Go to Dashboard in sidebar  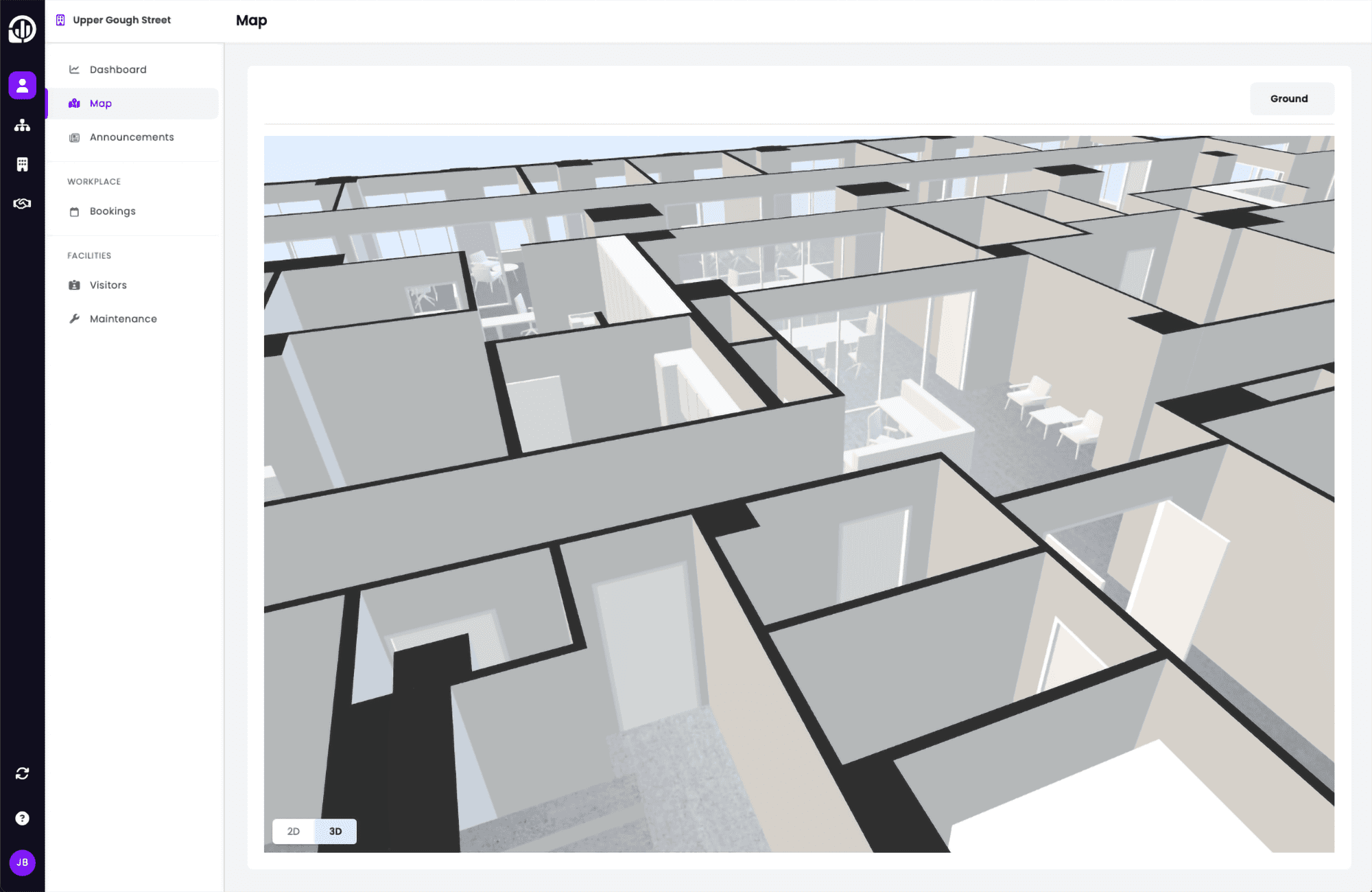pos(118,69)
